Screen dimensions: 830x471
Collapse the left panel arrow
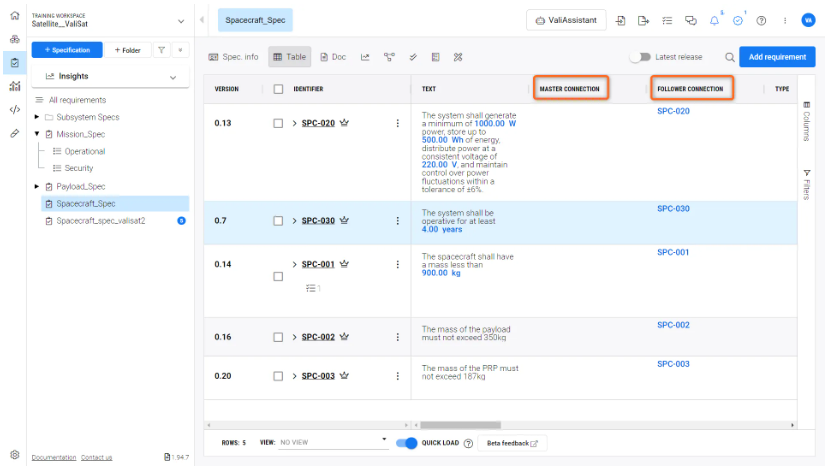coord(202,20)
